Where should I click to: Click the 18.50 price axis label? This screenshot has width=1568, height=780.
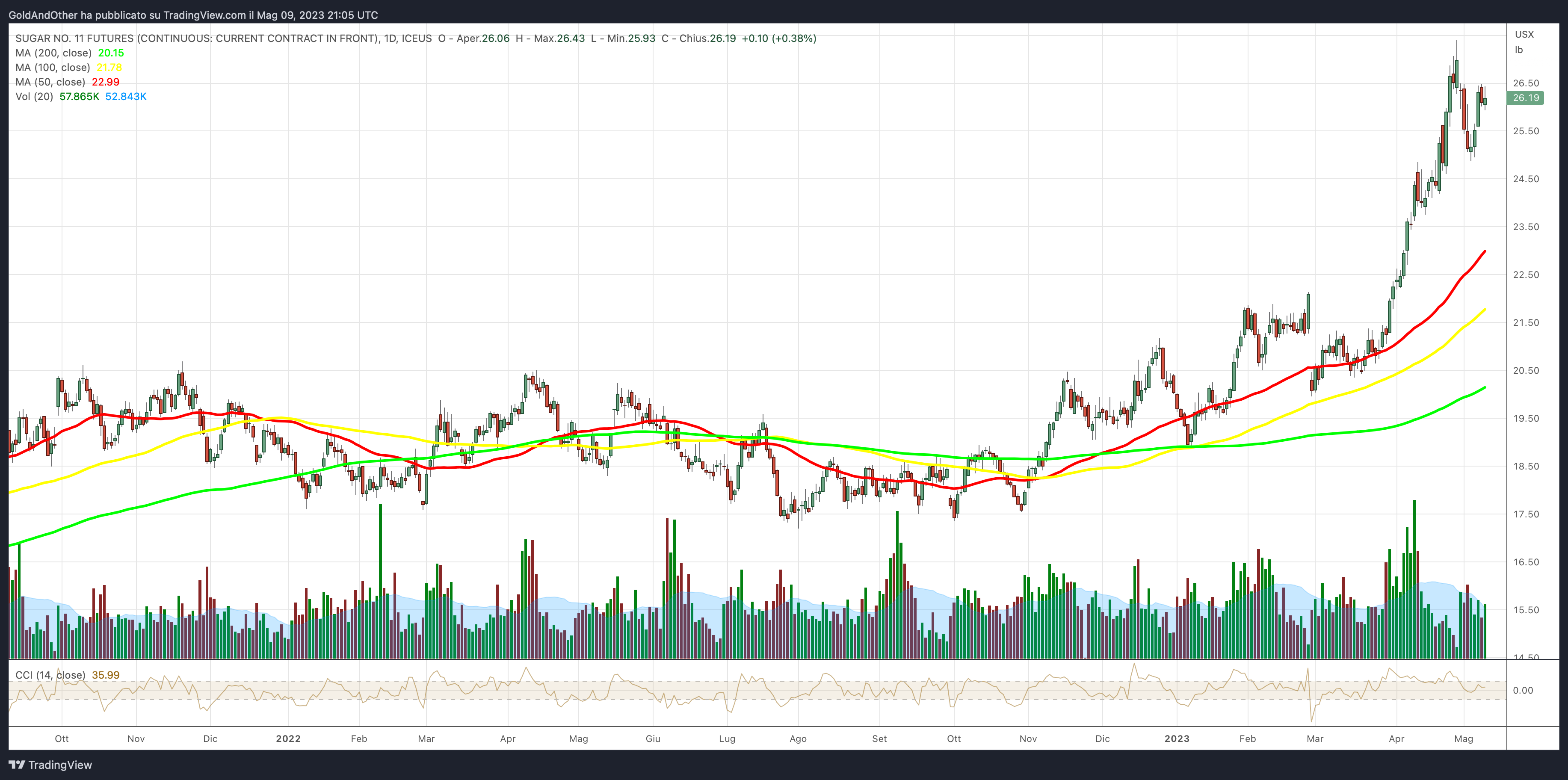(x=1525, y=467)
